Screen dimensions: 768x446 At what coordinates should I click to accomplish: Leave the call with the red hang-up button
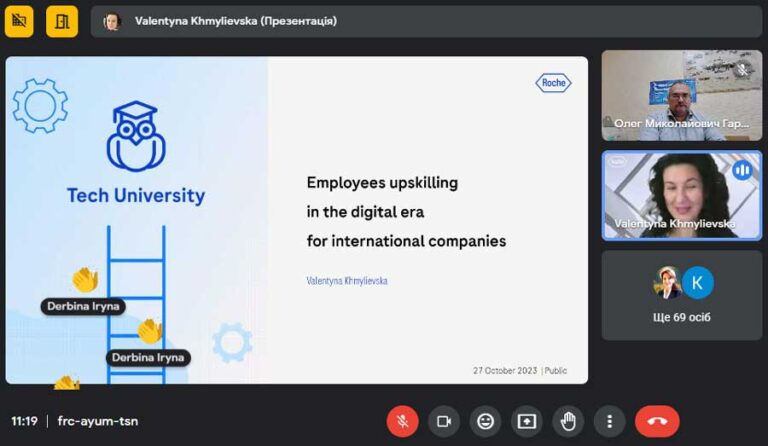pyautogui.click(x=657, y=421)
